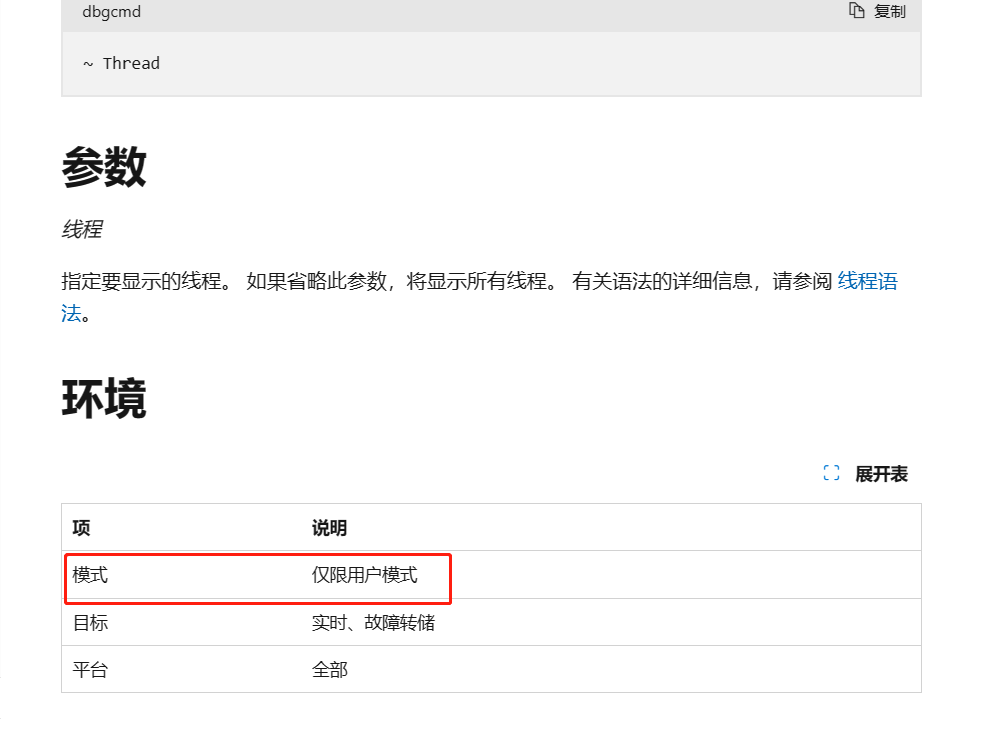Screen dimensions: 993x742
Task: Click the 说明 column header
Action: pos(329,528)
